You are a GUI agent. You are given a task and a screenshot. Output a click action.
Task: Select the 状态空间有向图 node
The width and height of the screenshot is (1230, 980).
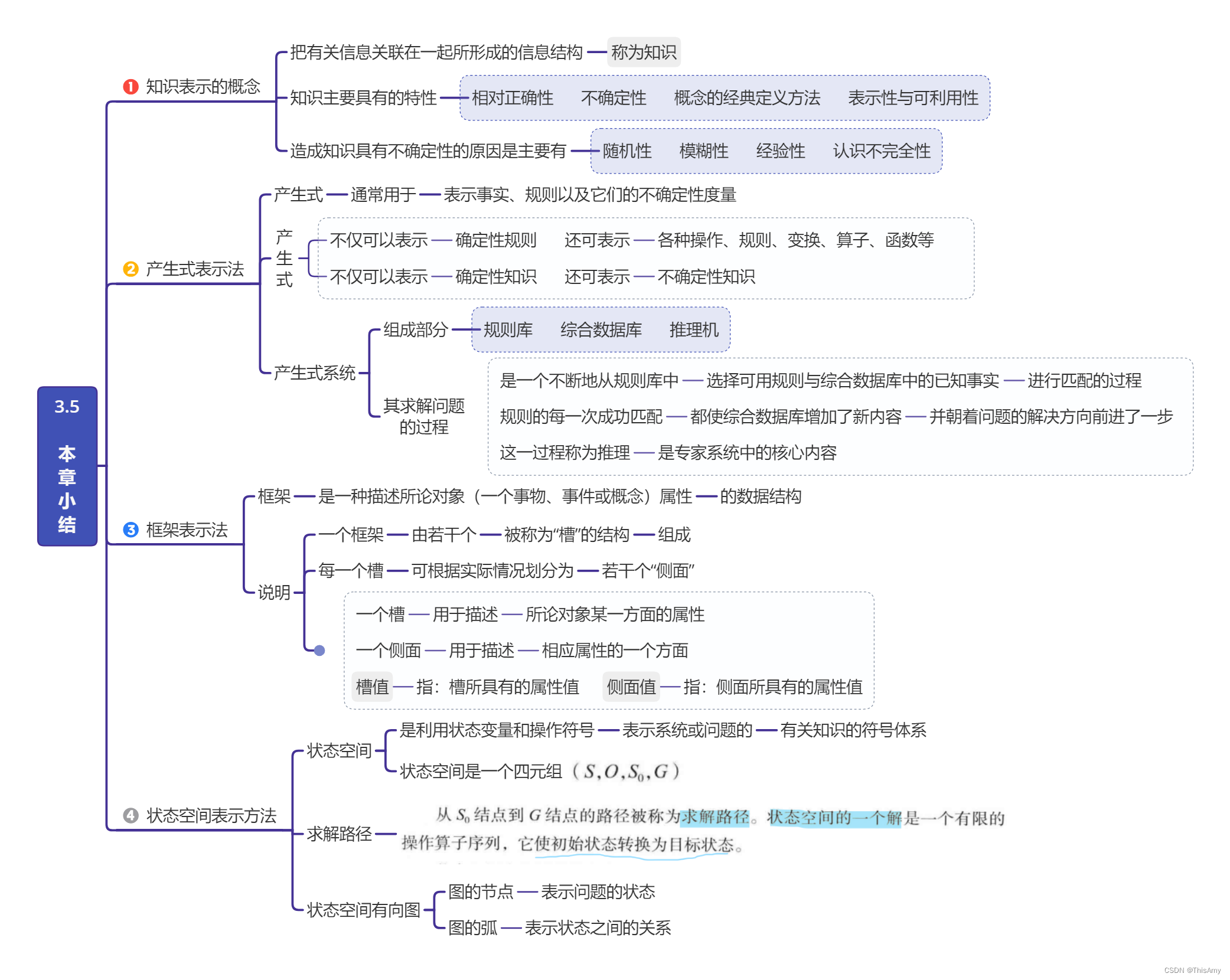(364, 910)
